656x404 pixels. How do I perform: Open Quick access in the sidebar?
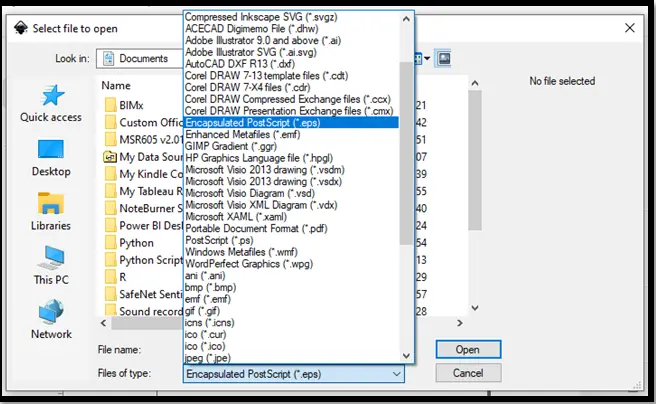coord(51,104)
